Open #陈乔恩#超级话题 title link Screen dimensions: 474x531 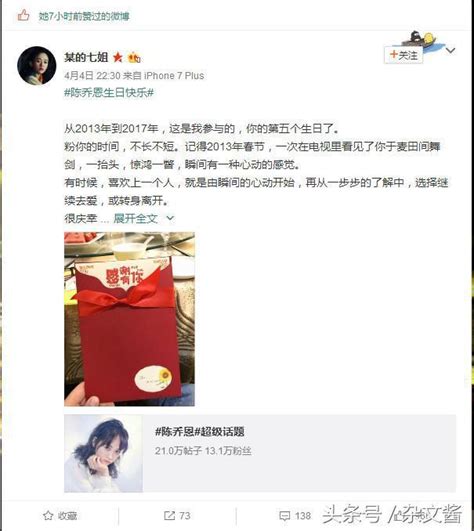coord(200,431)
